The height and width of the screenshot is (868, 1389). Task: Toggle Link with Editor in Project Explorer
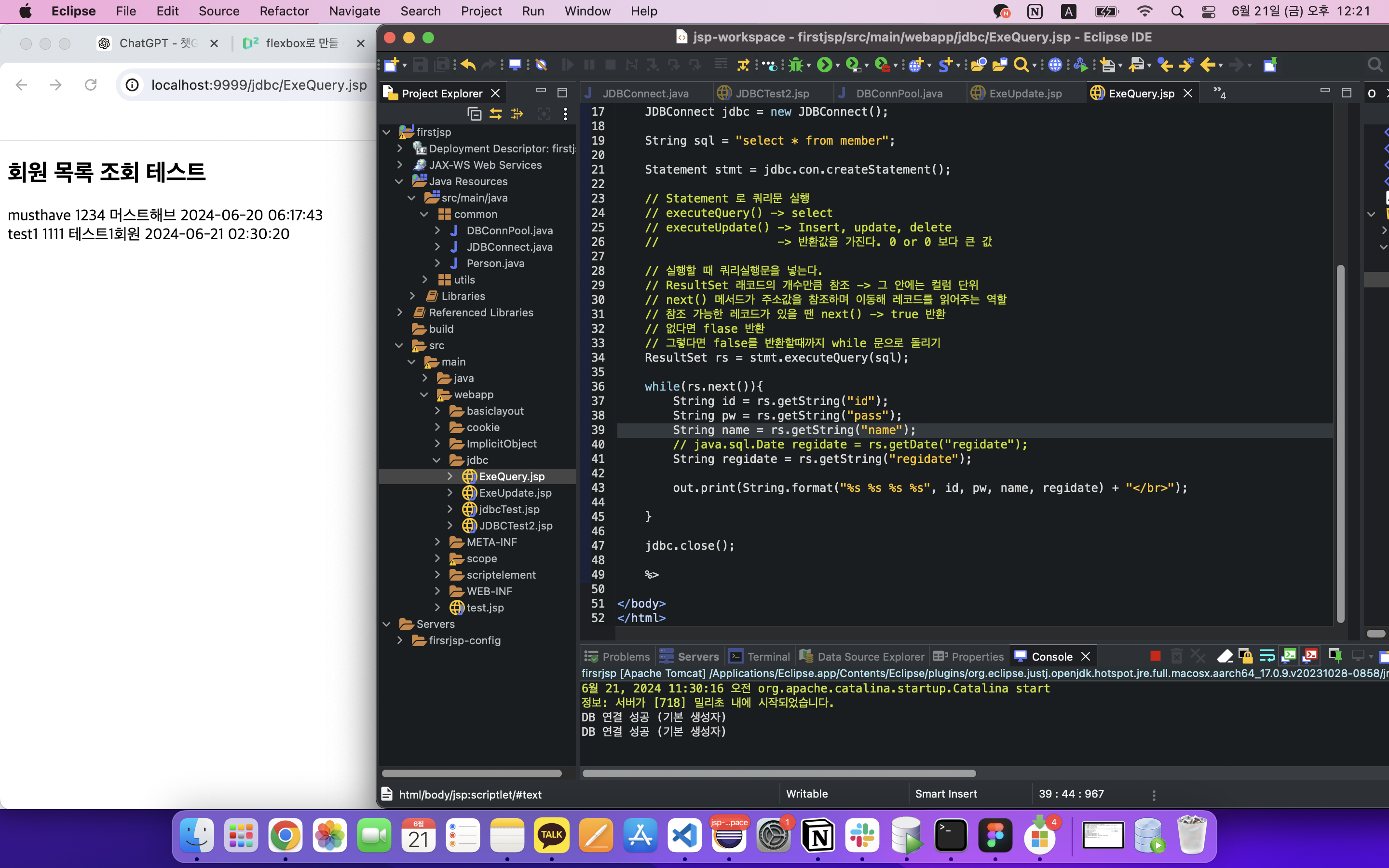coord(495,114)
